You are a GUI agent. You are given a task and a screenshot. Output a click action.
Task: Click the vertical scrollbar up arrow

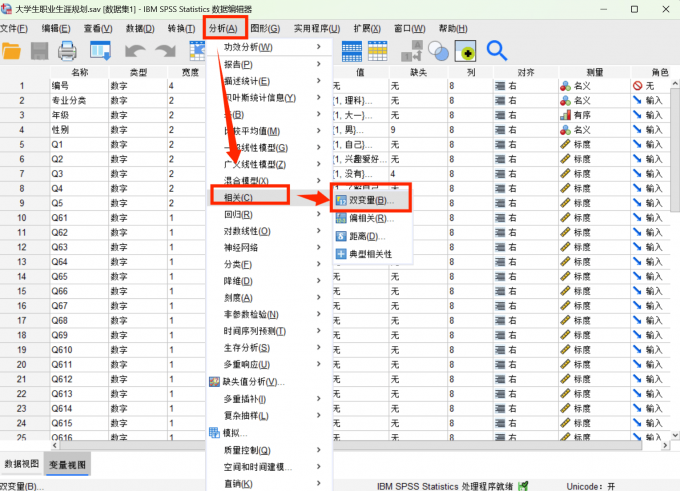675,83
